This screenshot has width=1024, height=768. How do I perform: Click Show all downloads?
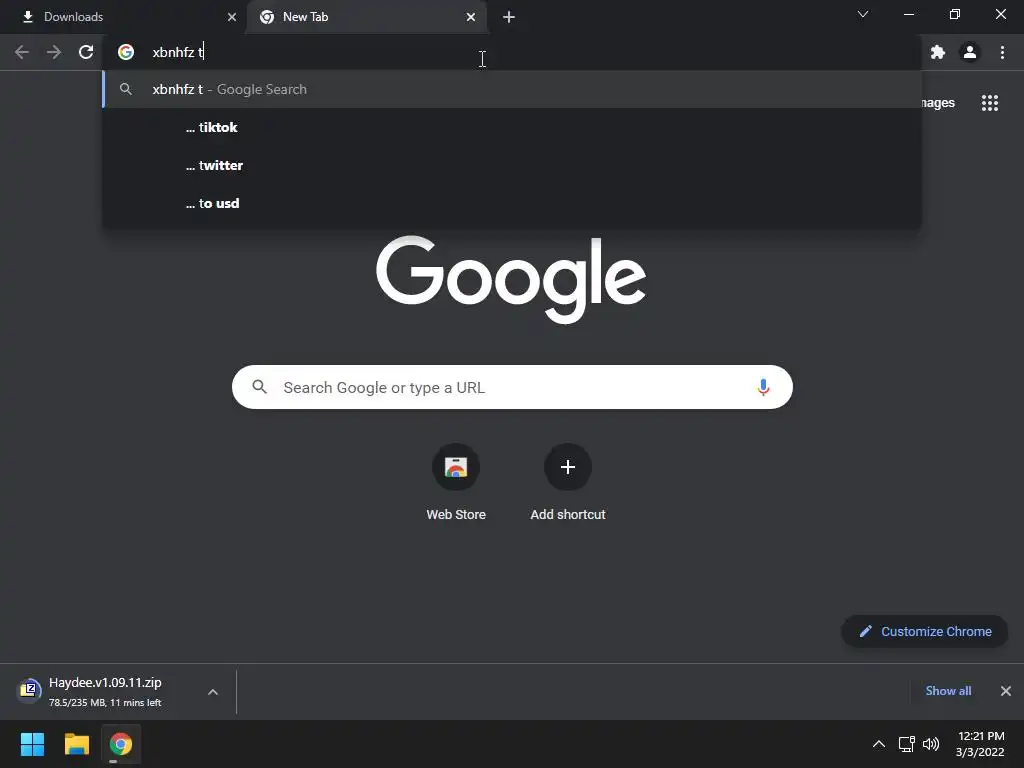948,691
